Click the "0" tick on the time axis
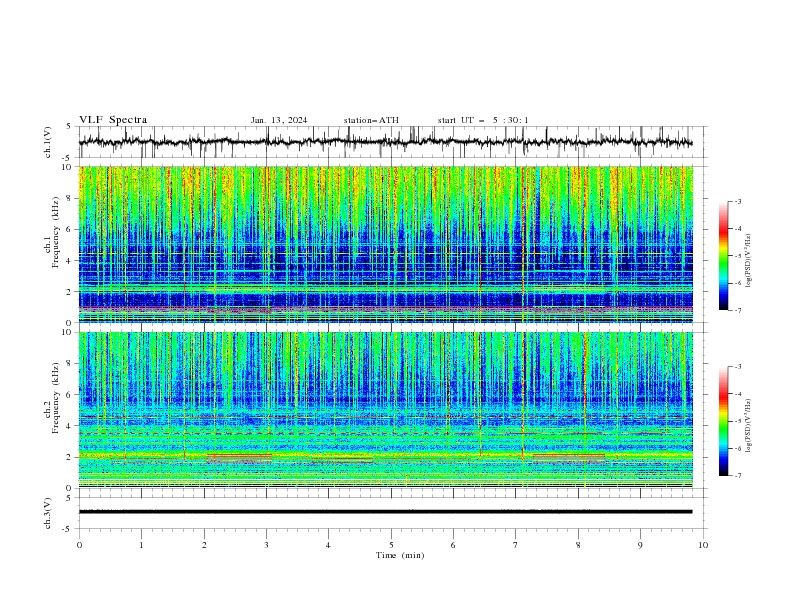The image size is (792, 612). [x=79, y=545]
